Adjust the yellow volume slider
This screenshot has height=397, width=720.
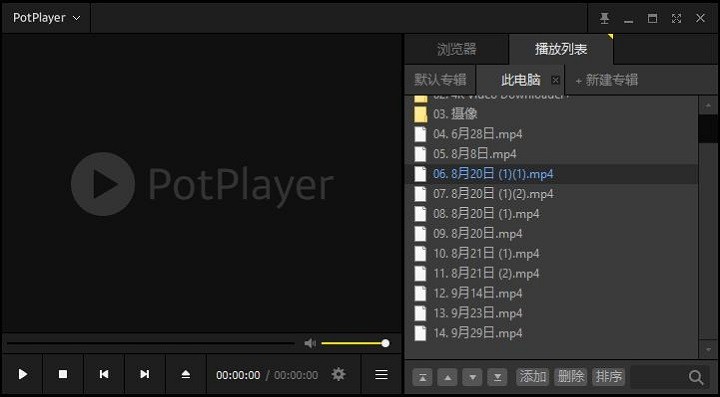[355, 343]
